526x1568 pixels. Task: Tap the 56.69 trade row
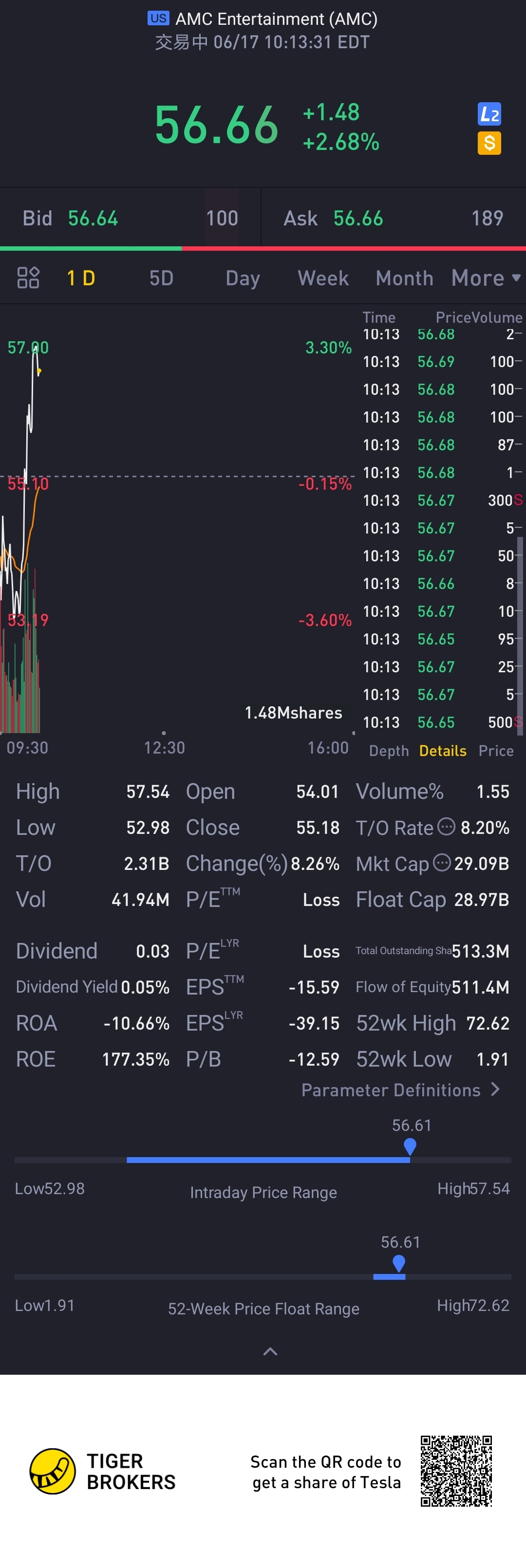point(443,362)
